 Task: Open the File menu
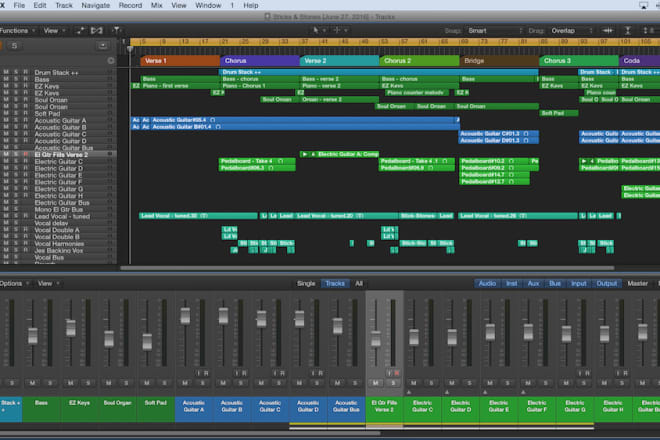[19, 5]
